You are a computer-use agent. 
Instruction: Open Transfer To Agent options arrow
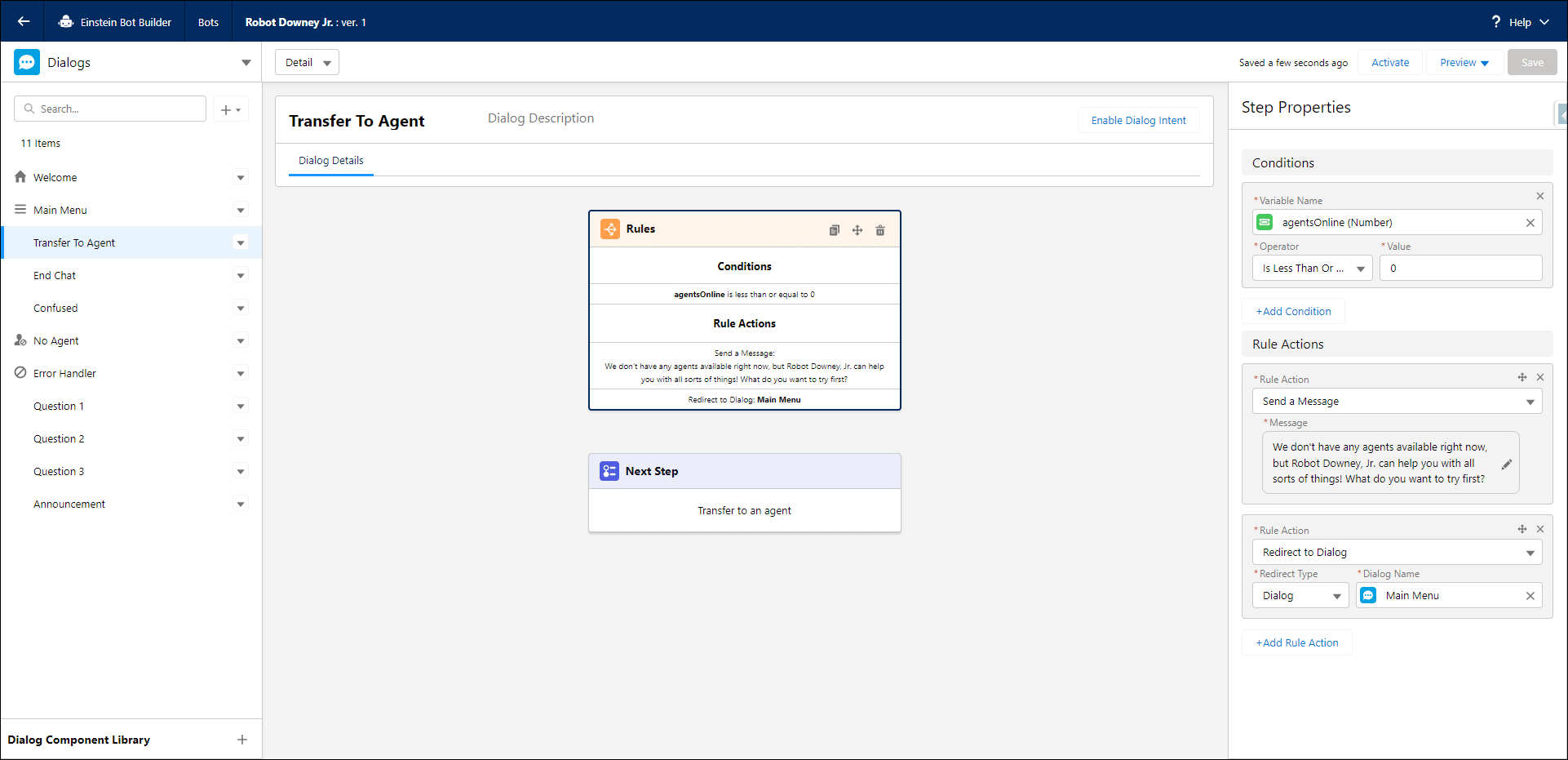click(x=241, y=242)
